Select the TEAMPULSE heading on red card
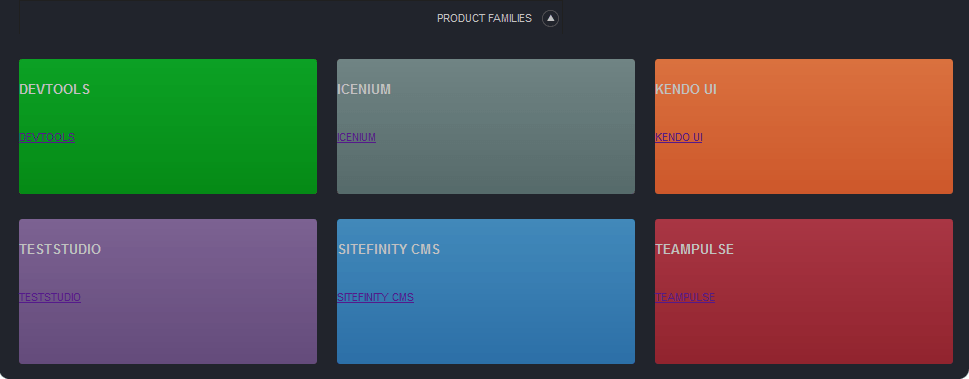Screen dimensions: 969x379 [694, 249]
